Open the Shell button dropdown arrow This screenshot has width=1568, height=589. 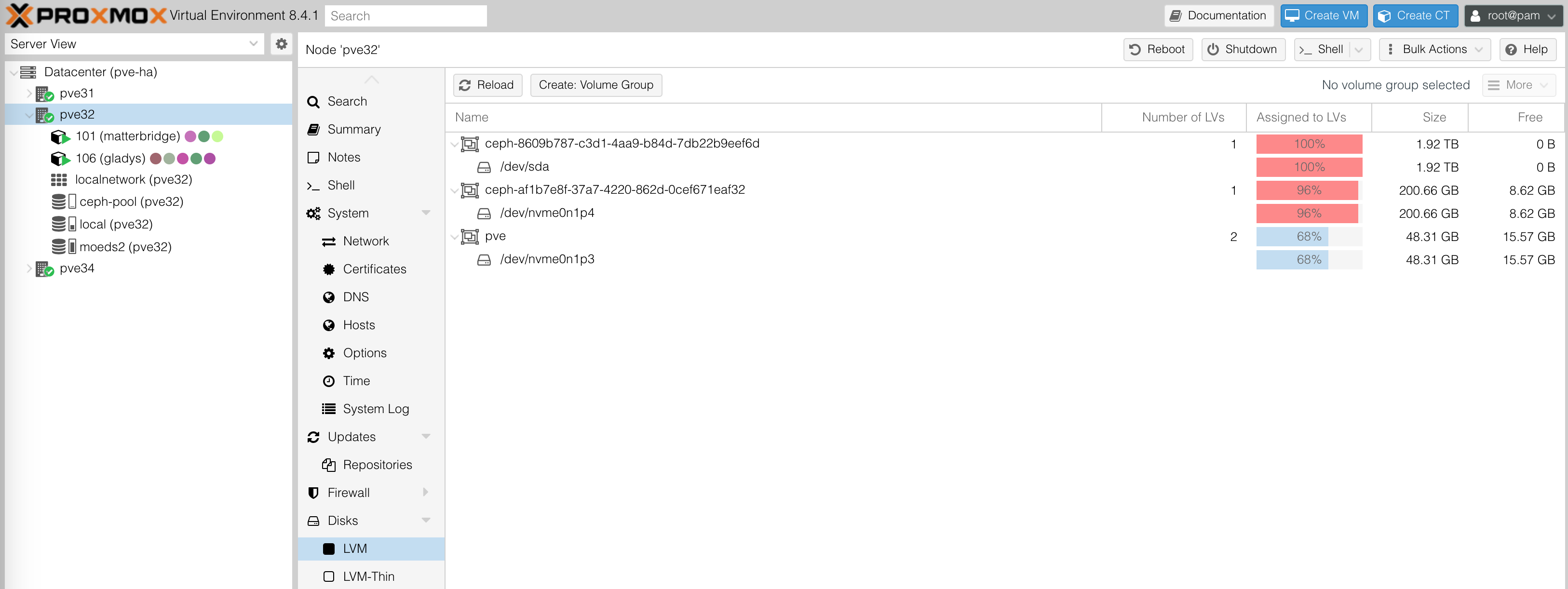[1359, 49]
